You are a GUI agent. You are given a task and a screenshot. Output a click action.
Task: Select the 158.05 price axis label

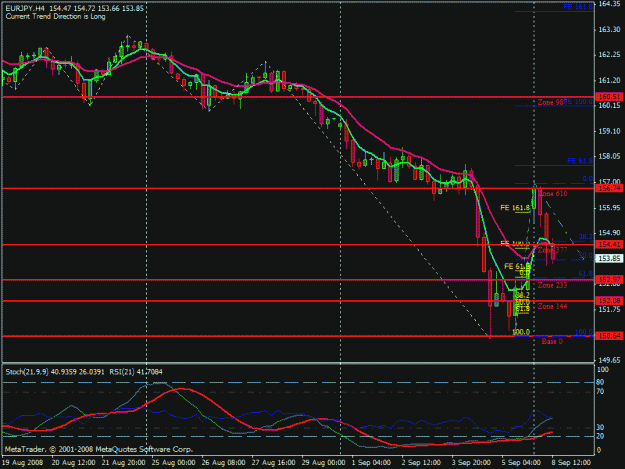(609, 157)
